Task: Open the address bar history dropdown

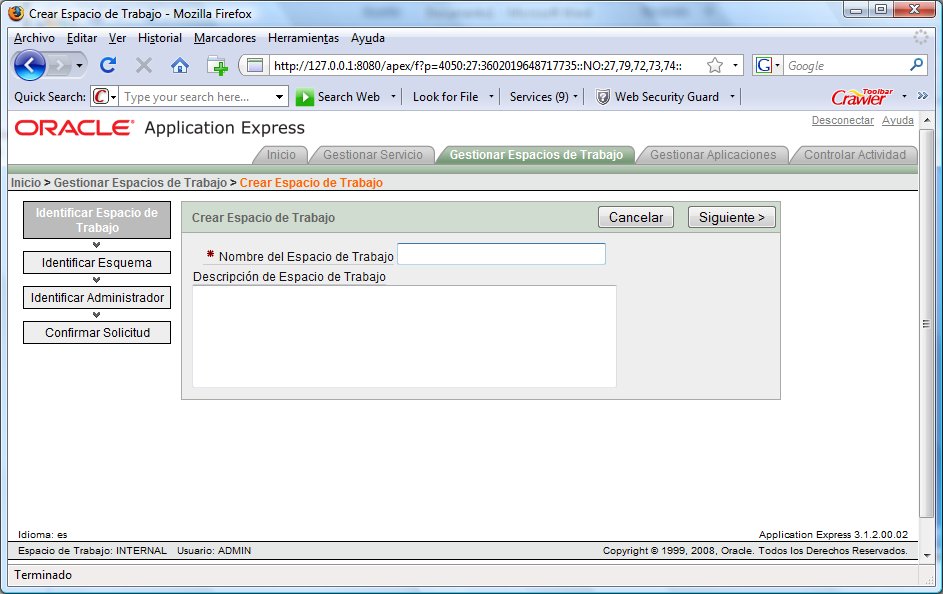Action: (x=735, y=65)
